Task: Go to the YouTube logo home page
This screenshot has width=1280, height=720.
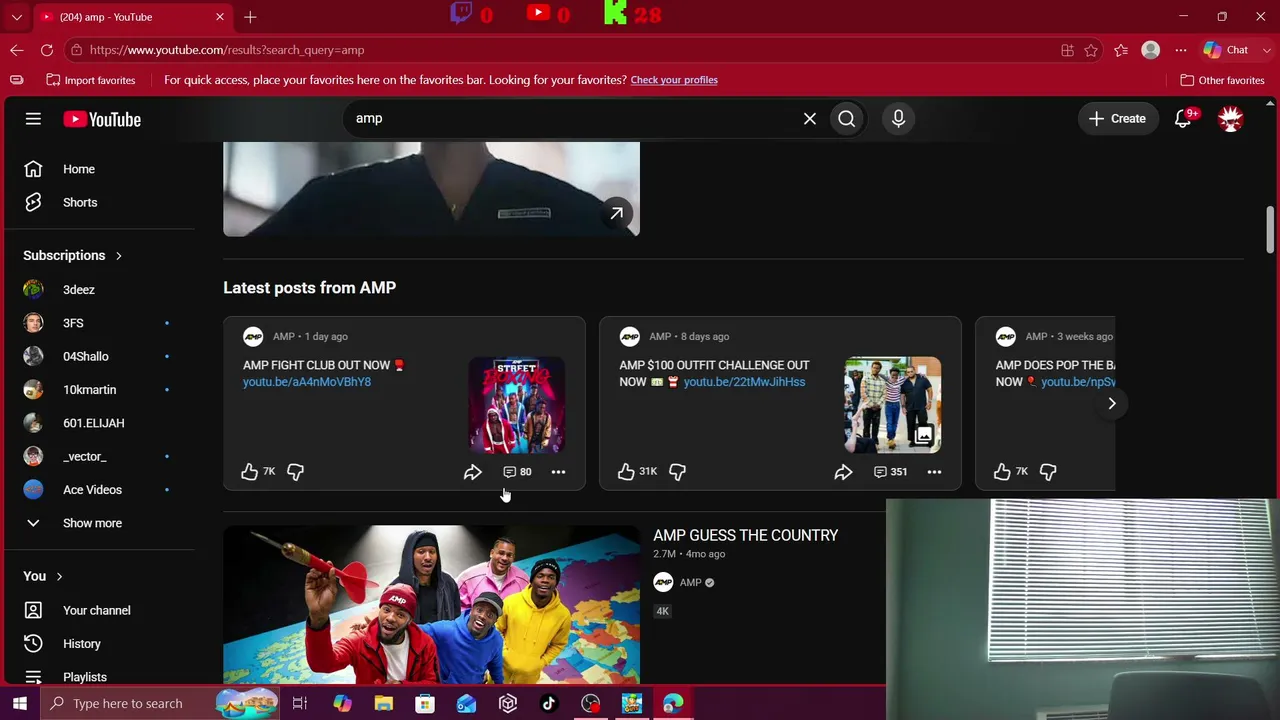Action: coord(102,119)
